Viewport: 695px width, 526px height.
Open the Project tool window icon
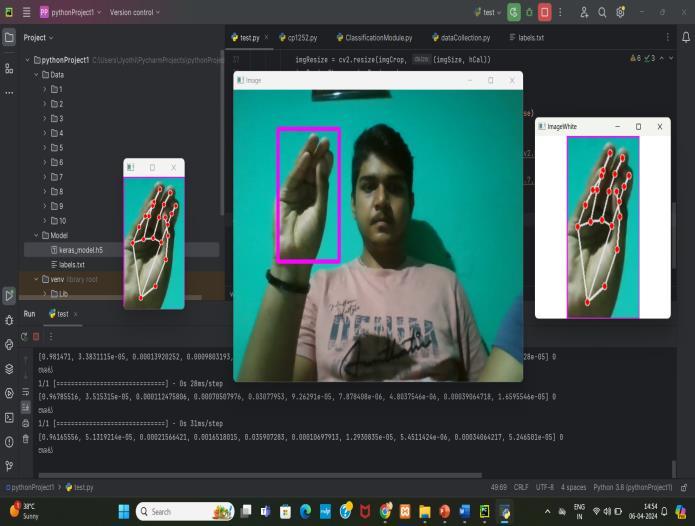[x=9, y=38]
